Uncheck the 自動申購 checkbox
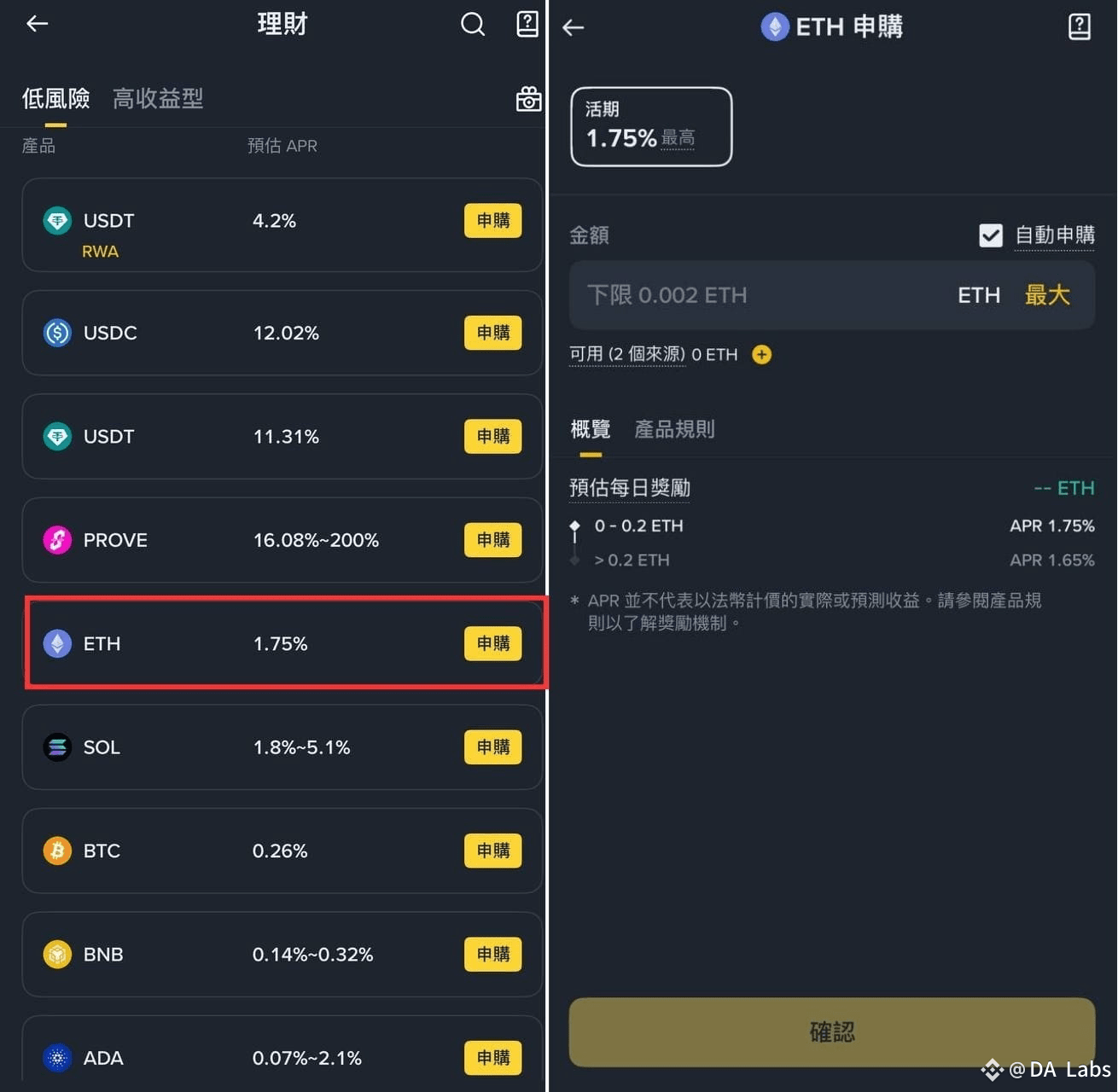 991,235
